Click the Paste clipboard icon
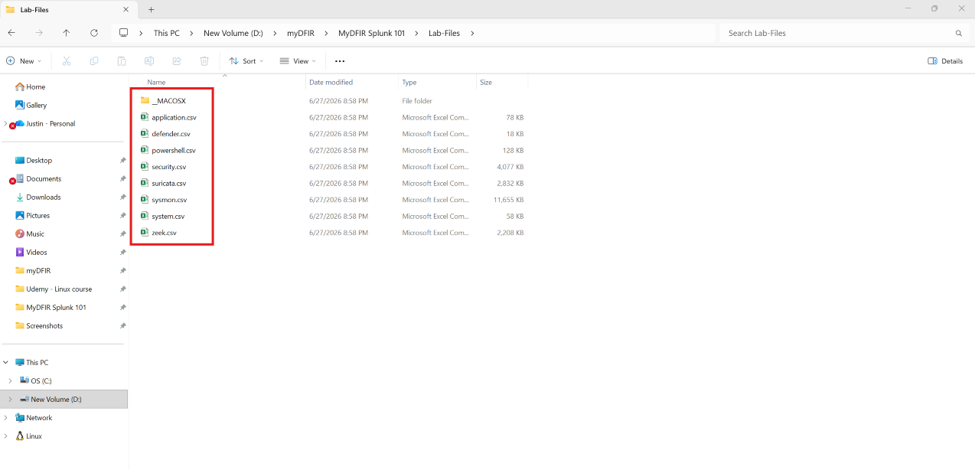The image size is (975, 470). point(122,61)
